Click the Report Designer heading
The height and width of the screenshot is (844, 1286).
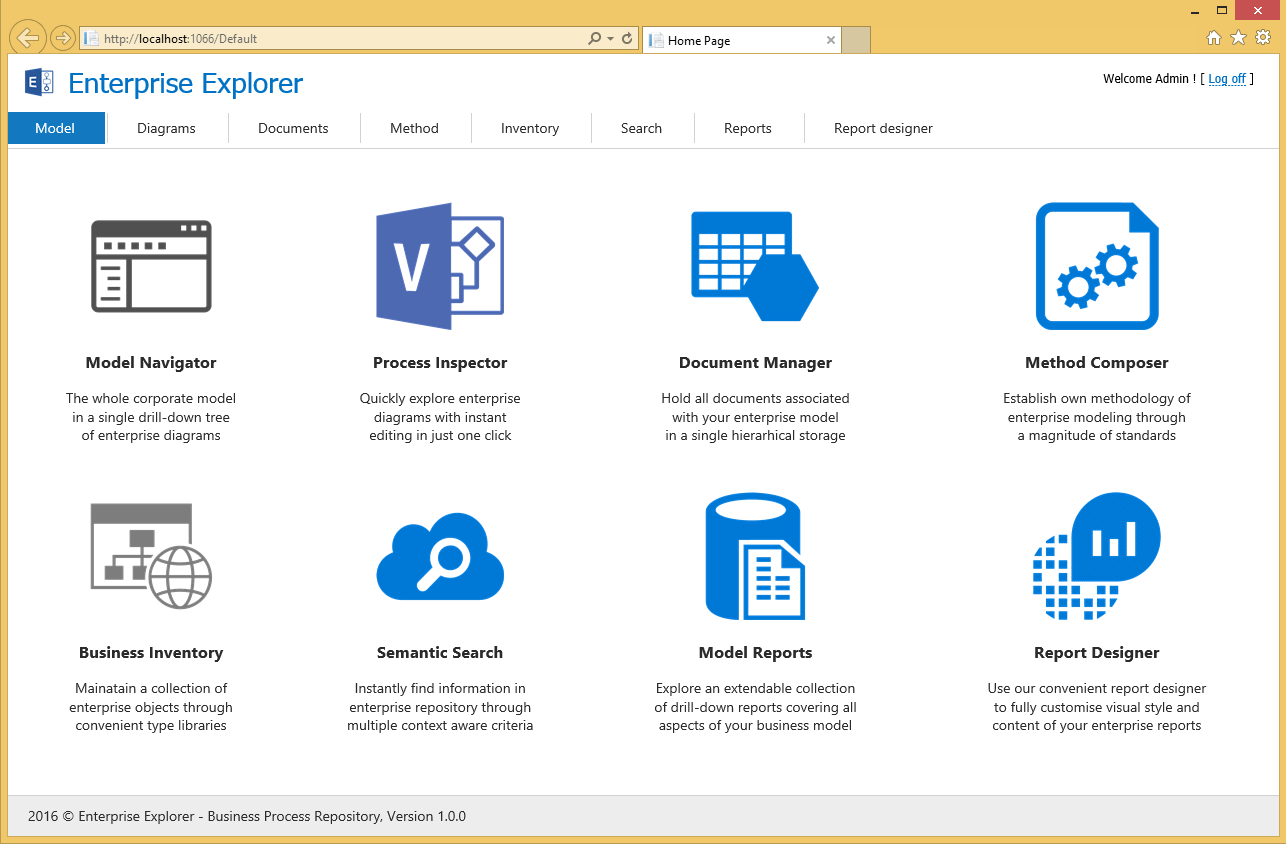click(1097, 653)
